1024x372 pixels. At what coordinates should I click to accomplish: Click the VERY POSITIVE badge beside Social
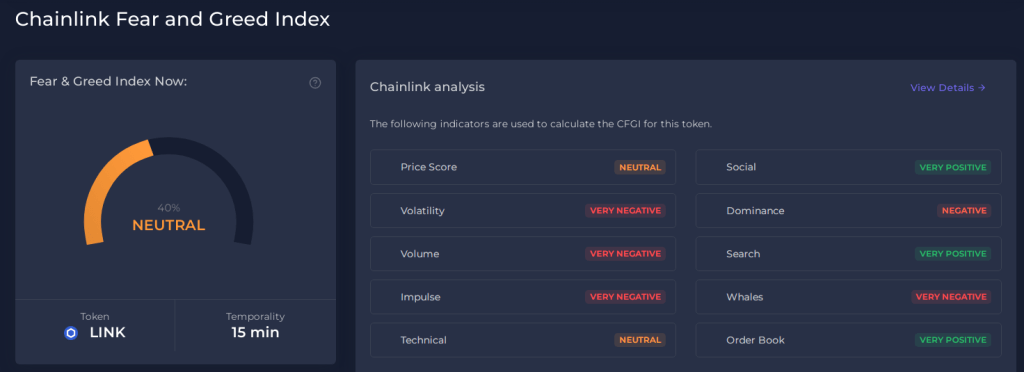(x=953, y=167)
